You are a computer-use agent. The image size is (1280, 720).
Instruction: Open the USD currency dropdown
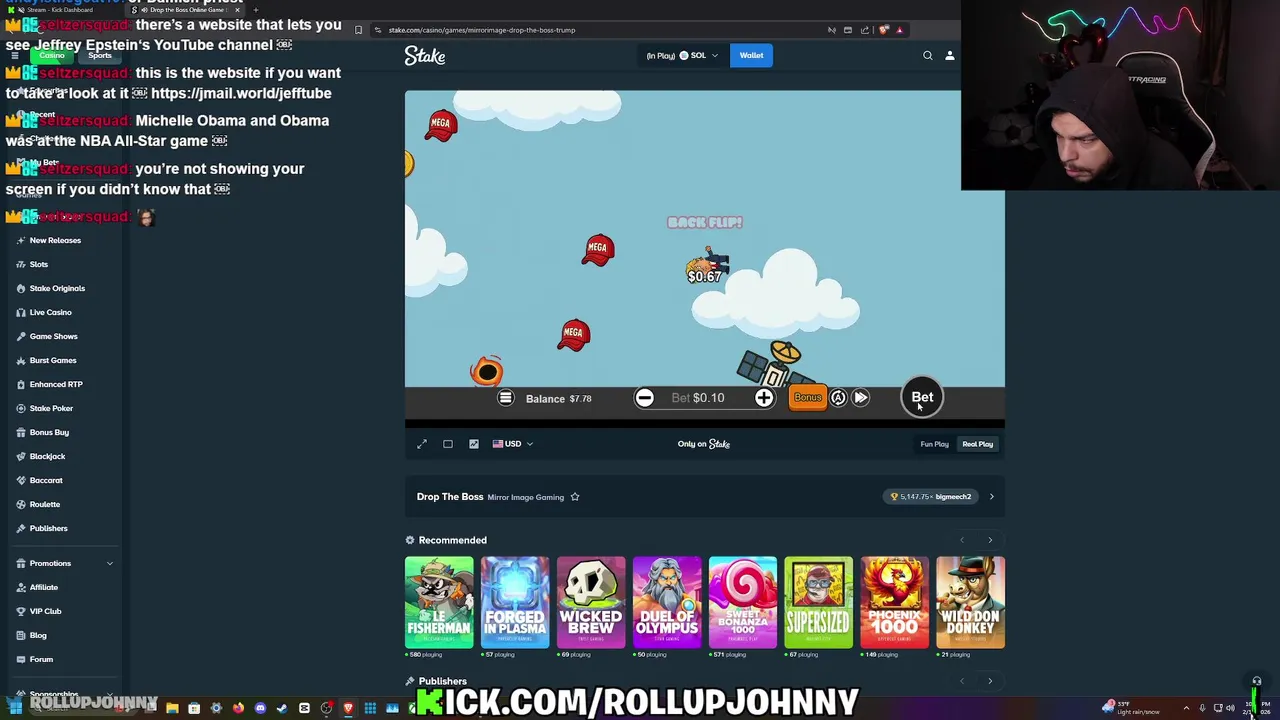513,444
